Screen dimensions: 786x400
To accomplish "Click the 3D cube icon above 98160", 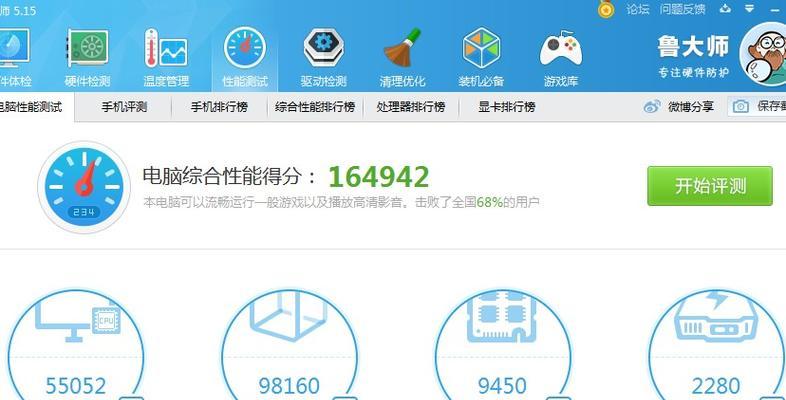I will pos(289,316).
